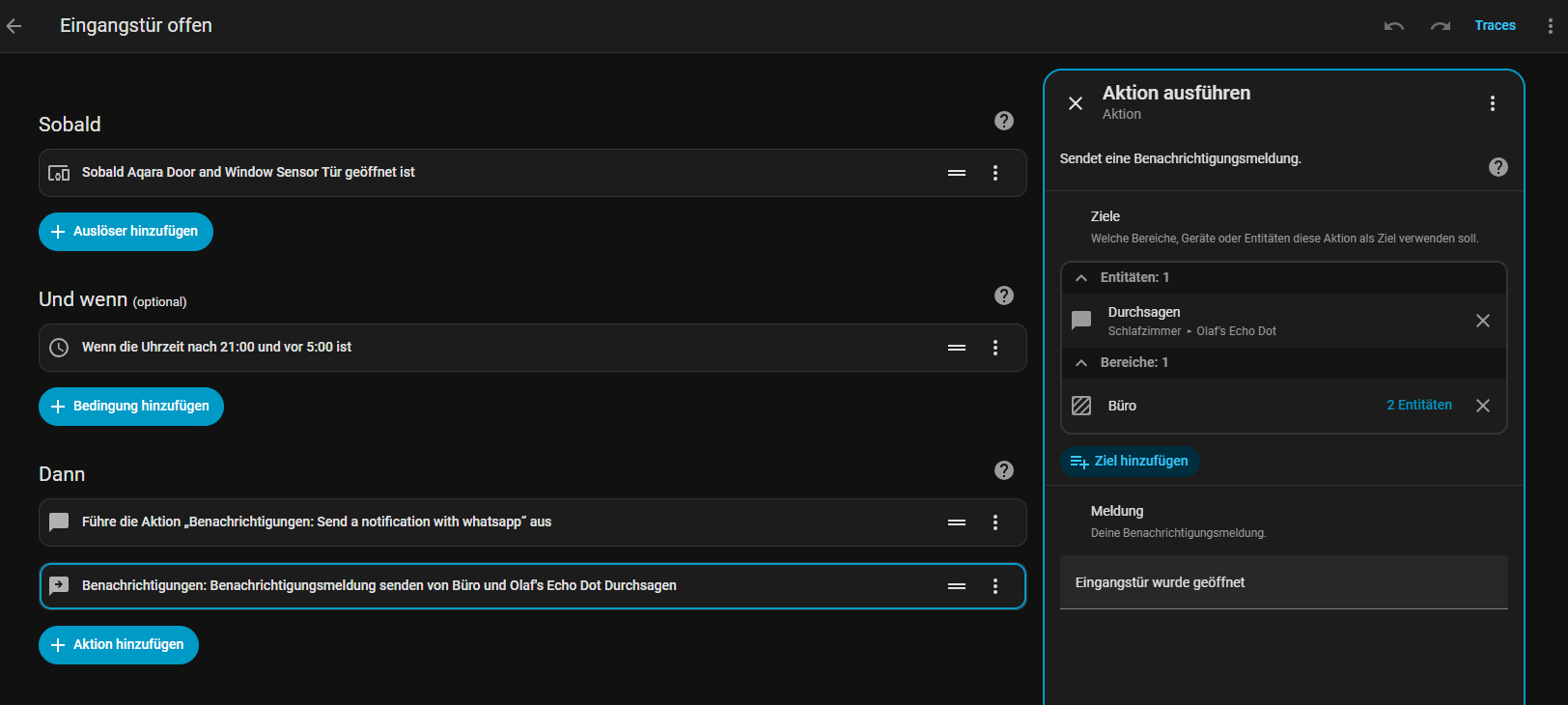Open the Traces view
Screen dimensions: 1568x705
point(1495,26)
